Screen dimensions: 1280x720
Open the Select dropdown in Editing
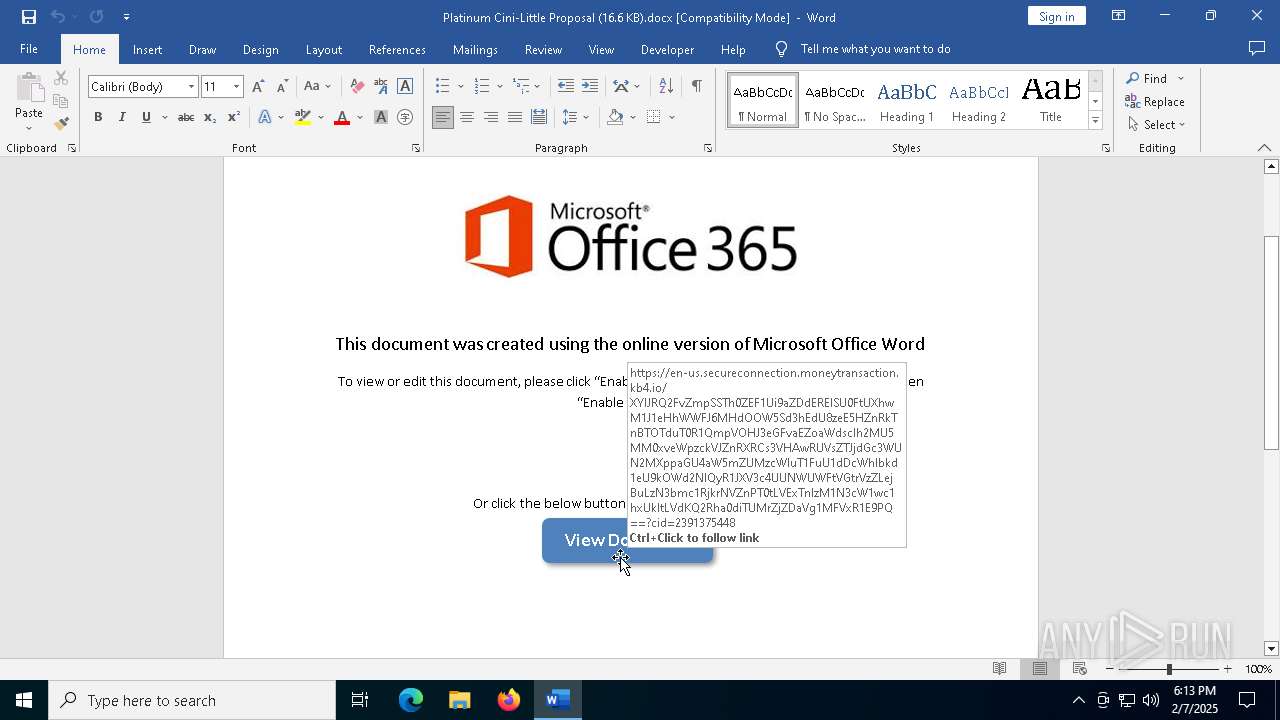point(1156,125)
